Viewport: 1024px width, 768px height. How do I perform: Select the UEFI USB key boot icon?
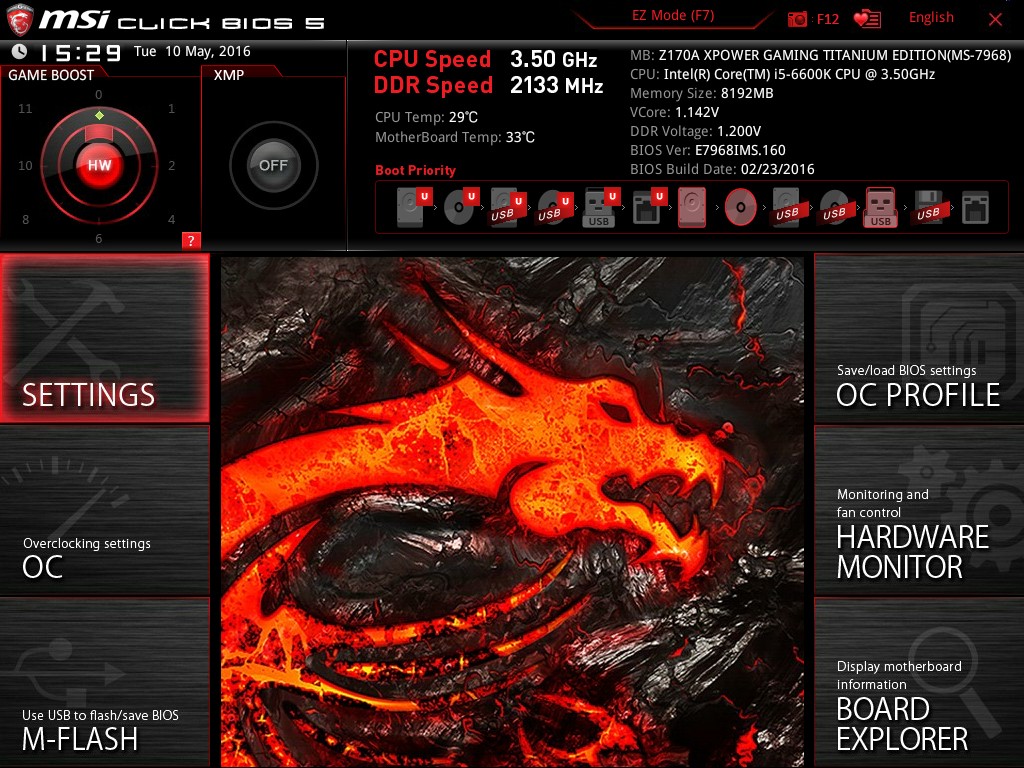tap(600, 208)
